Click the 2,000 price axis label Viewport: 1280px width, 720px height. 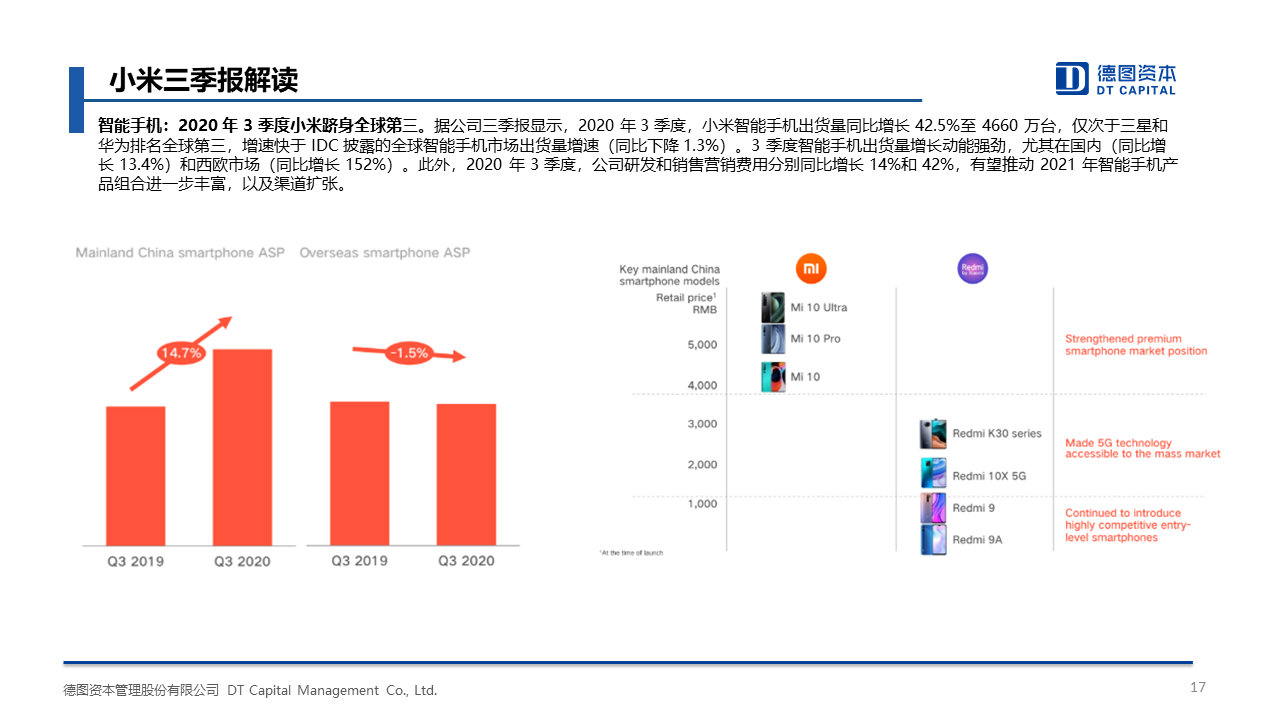point(702,464)
